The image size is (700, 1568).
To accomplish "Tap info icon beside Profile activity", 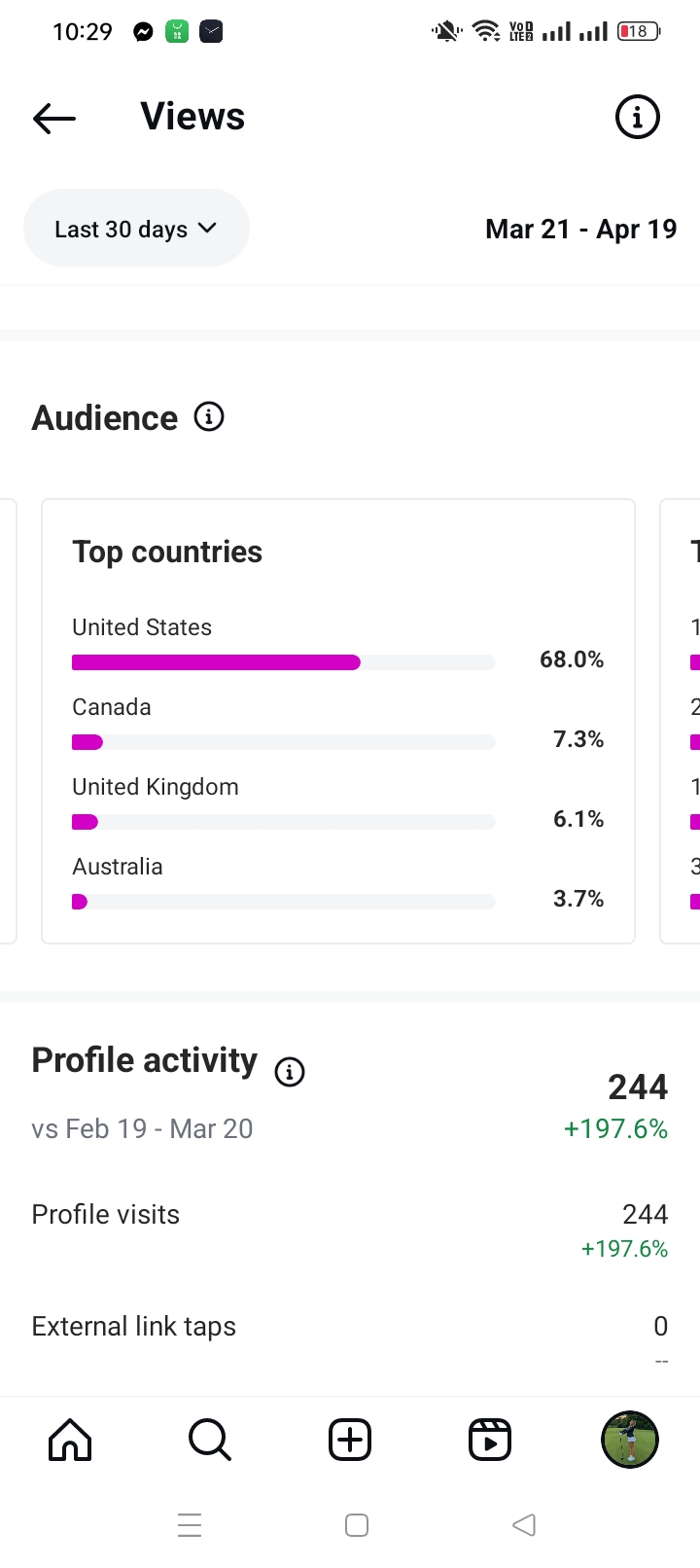I will coord(290,1072).
